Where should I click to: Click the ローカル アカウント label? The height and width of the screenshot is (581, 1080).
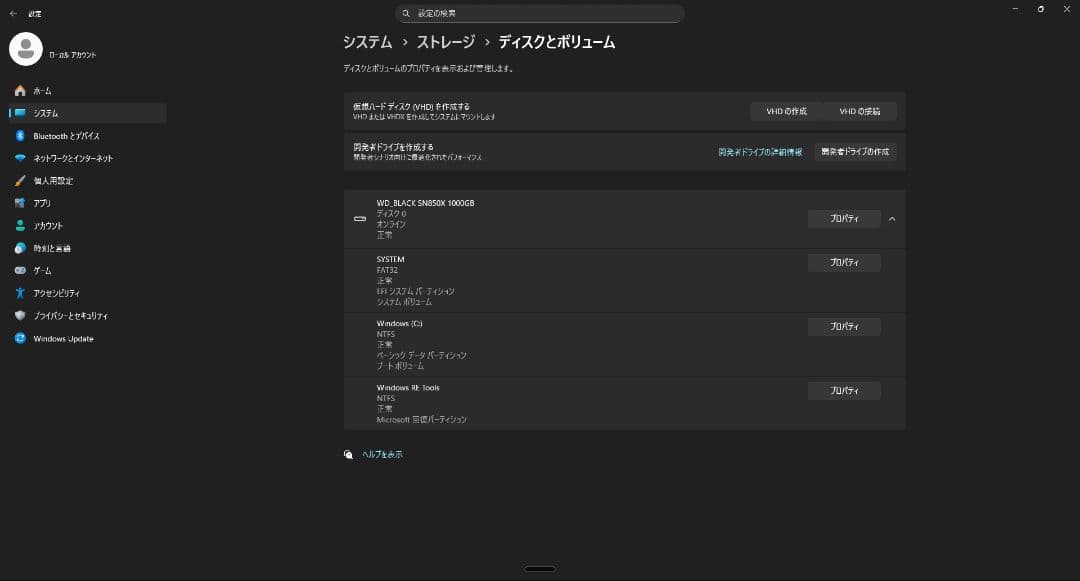[x=72, y=55]
